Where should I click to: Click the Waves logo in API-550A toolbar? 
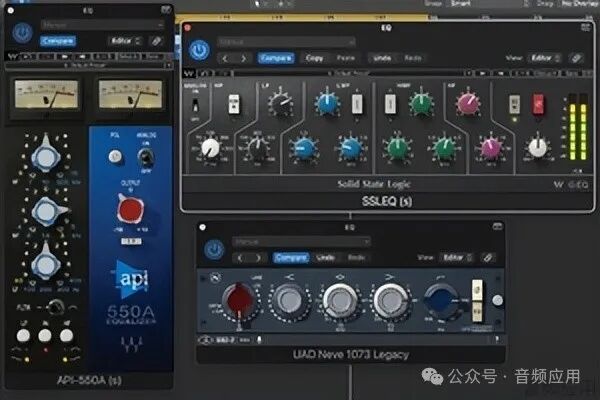12,57
